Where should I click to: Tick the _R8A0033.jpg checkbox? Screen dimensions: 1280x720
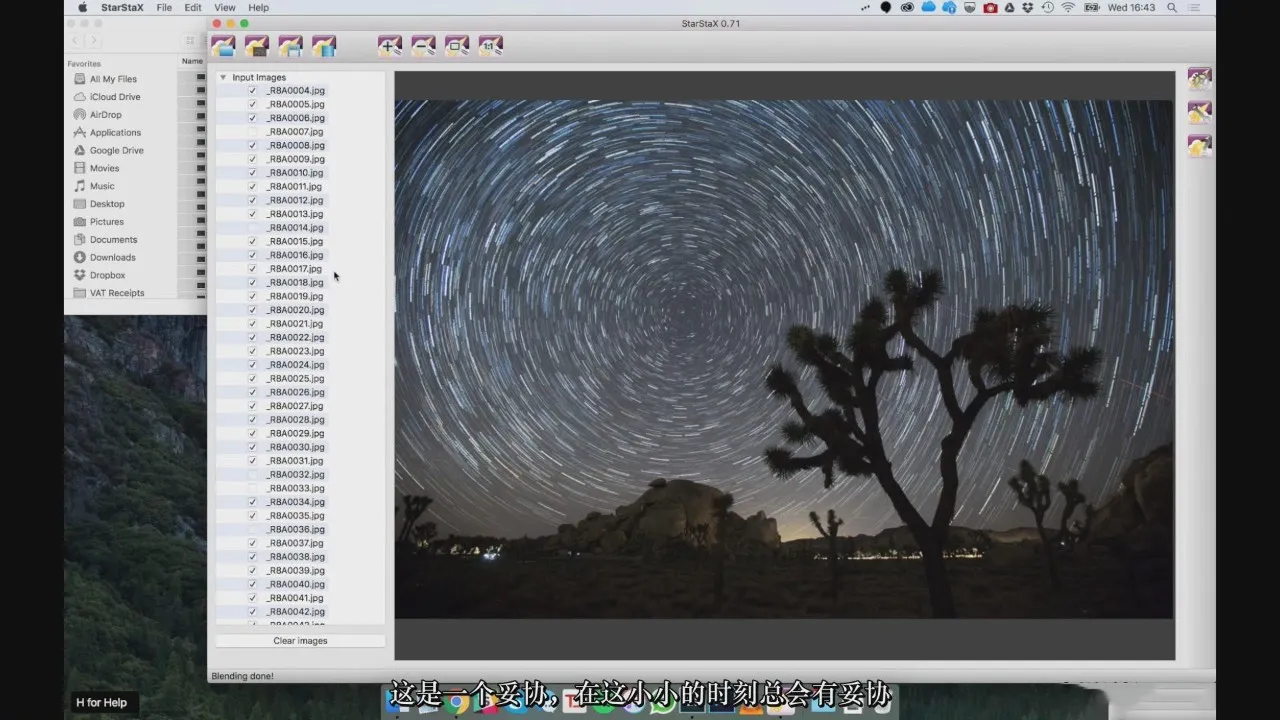click(x=252, y=488)
